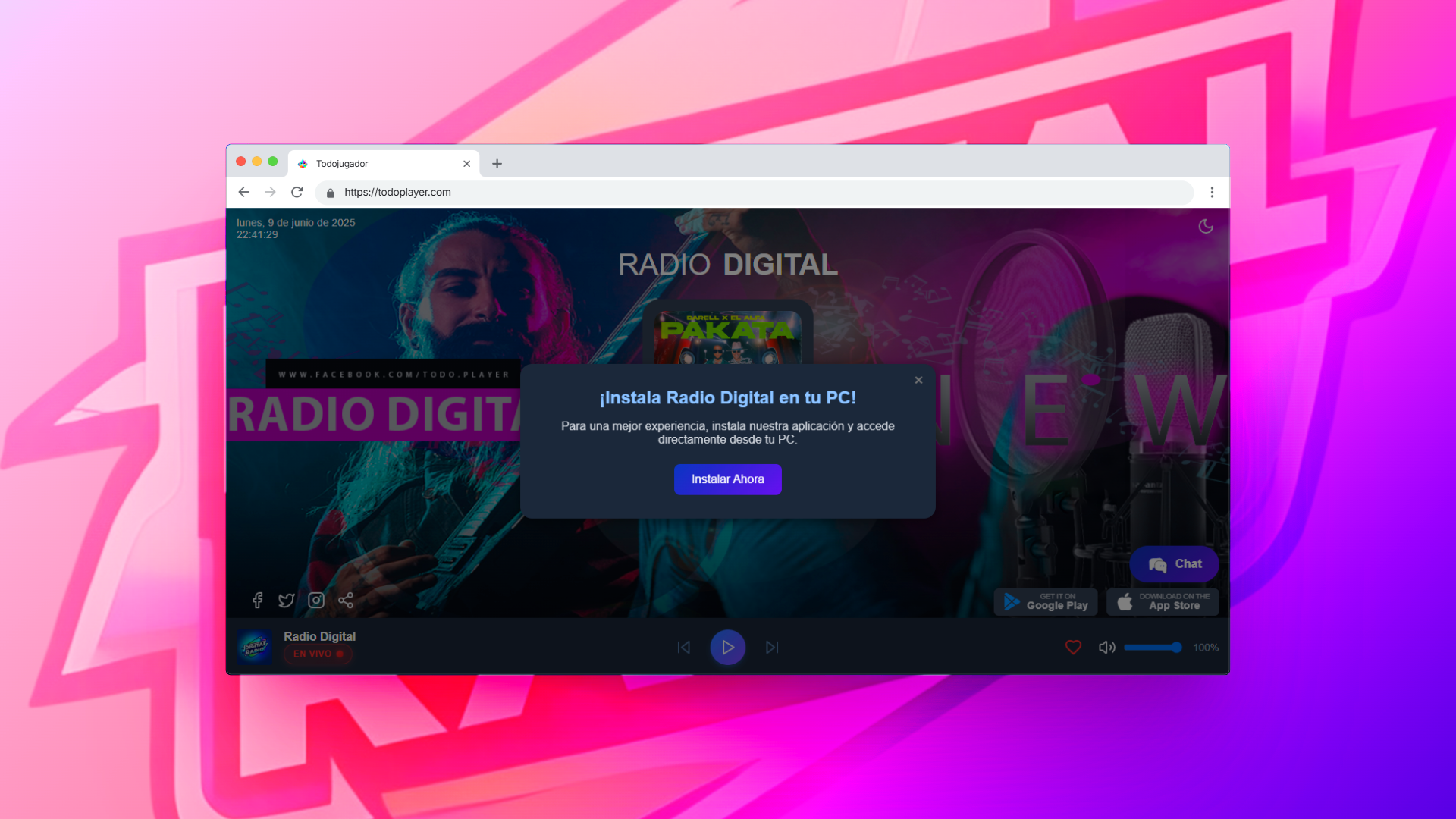This screenshot has height=819, width=1456.
Task: Open the App Store badge
Action: [1163, 602]
